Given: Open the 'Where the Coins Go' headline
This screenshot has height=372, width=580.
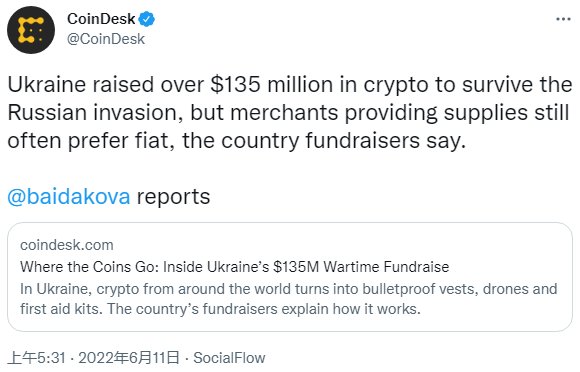Looking at the screenshot, I should [235, 267].
